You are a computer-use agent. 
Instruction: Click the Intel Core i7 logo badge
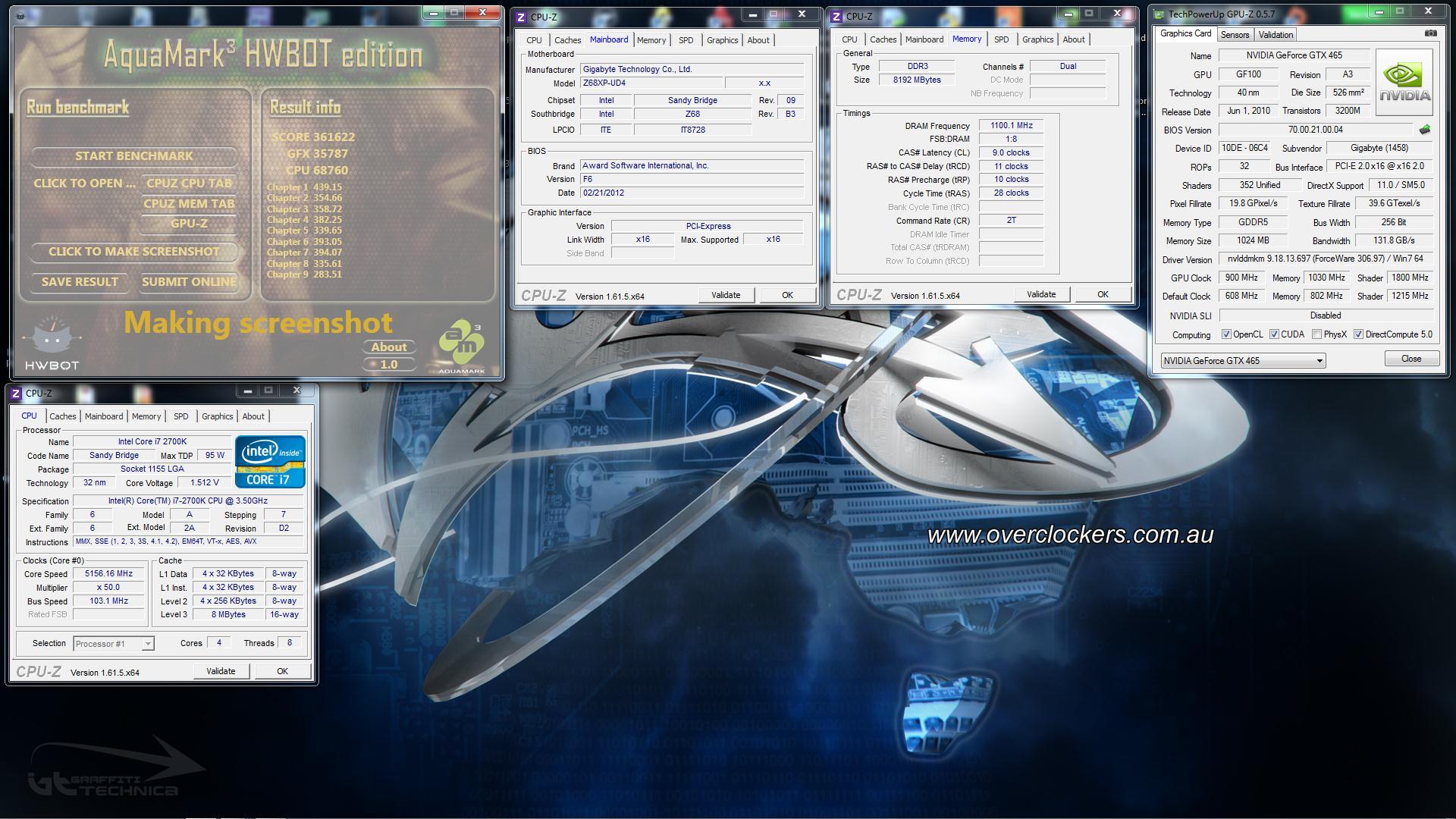(270, 461)
